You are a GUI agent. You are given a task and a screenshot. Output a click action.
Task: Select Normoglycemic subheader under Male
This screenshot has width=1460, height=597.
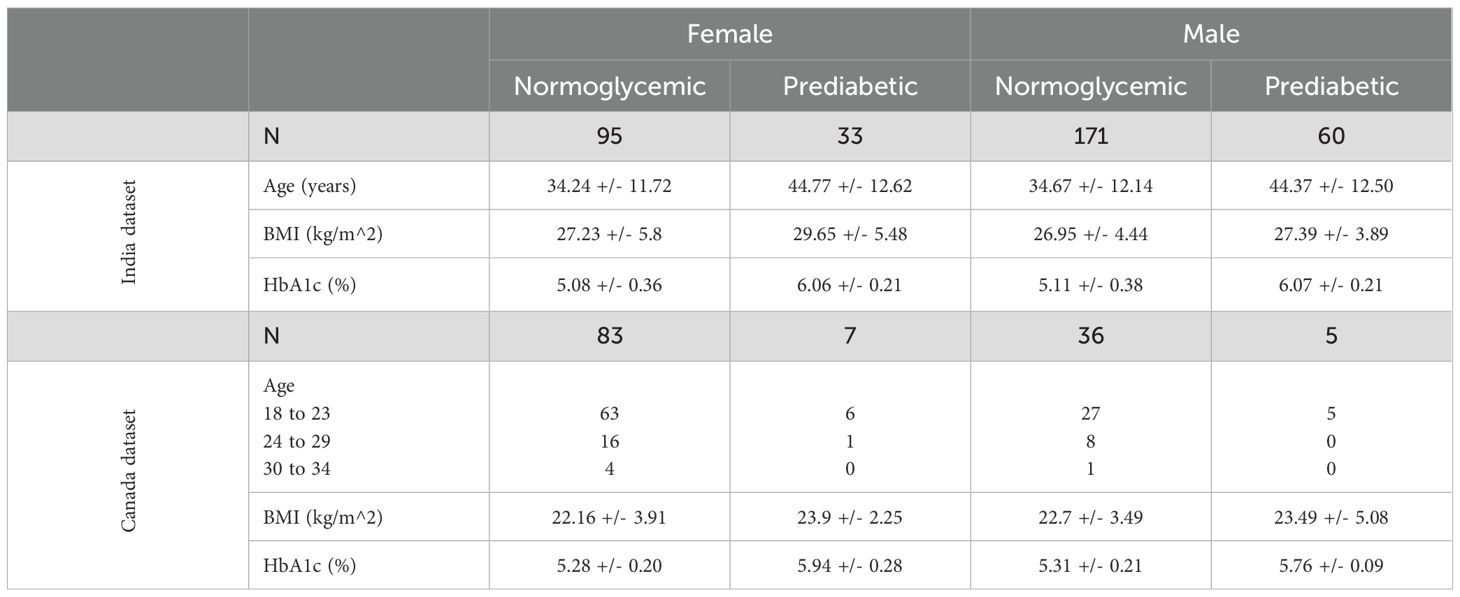click(1090, 87)
